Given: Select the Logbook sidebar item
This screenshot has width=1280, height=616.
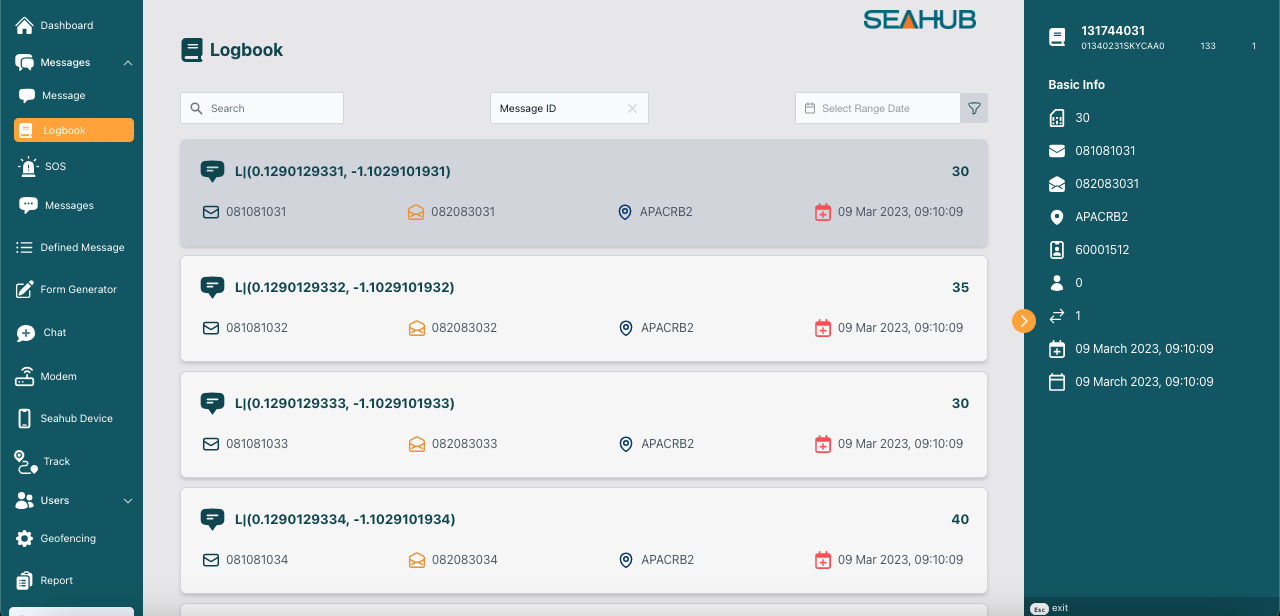Looking at the screenshot, I should point(74,130).
